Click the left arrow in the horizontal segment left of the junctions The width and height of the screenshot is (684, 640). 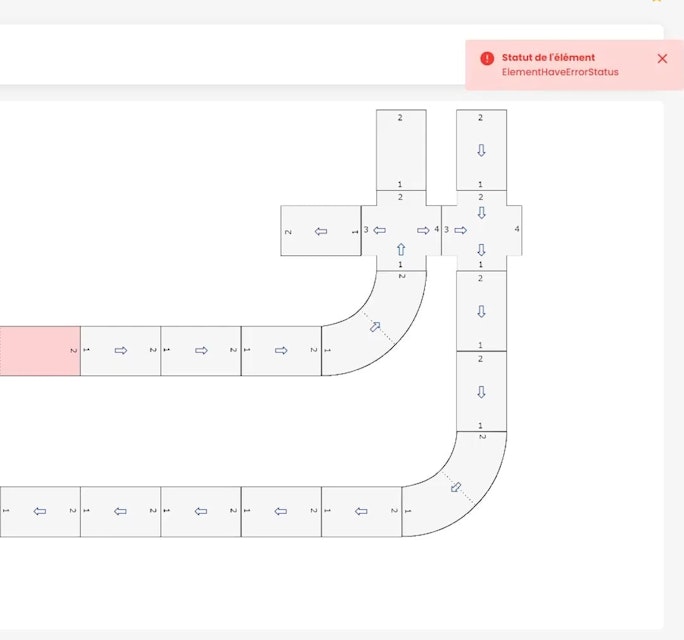(x=320, y=231)
